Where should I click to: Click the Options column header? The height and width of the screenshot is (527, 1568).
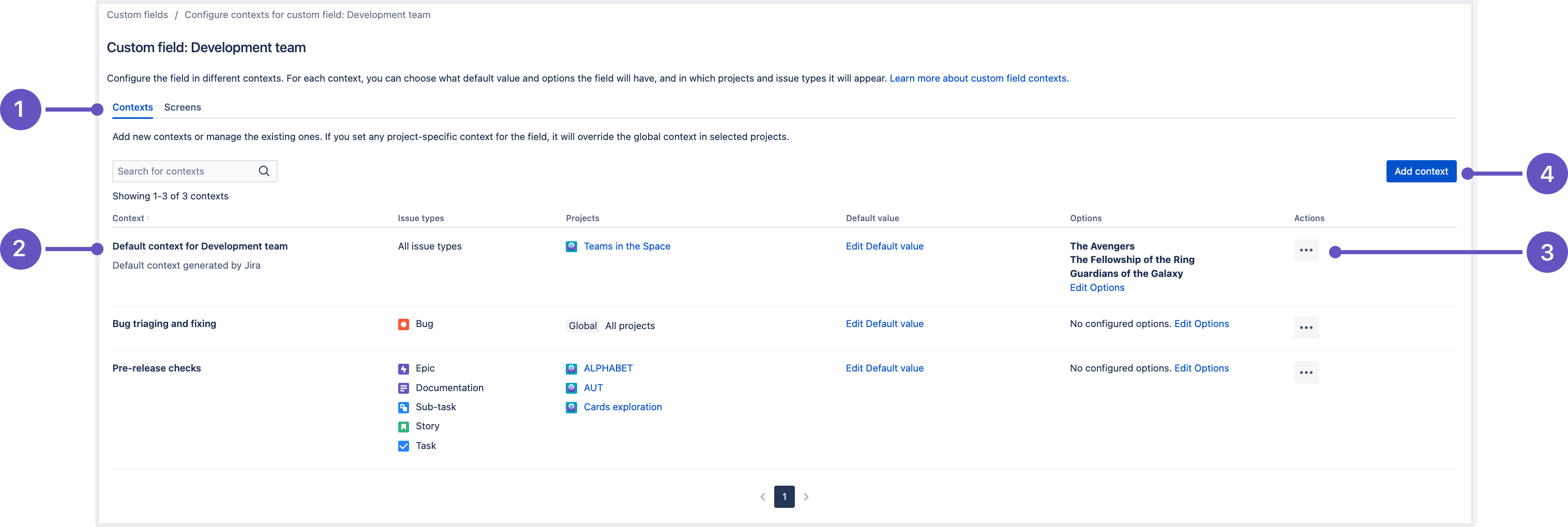[x=1085, y=218]
